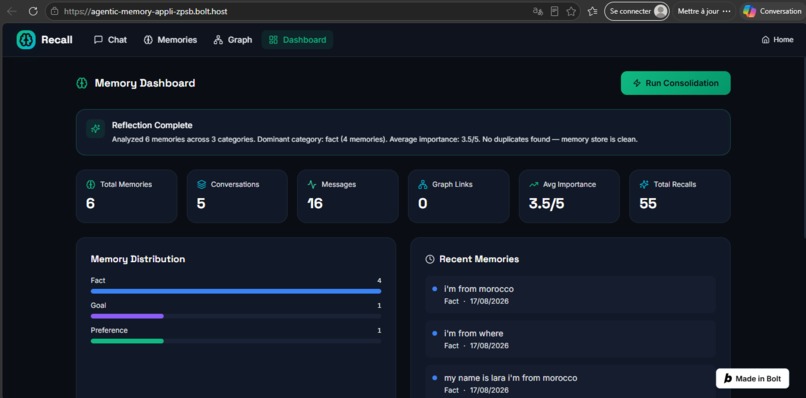Click the Reflection Complete sparkle icon
The width and height of the screenshot is (806, 398).
click(96, 129)
